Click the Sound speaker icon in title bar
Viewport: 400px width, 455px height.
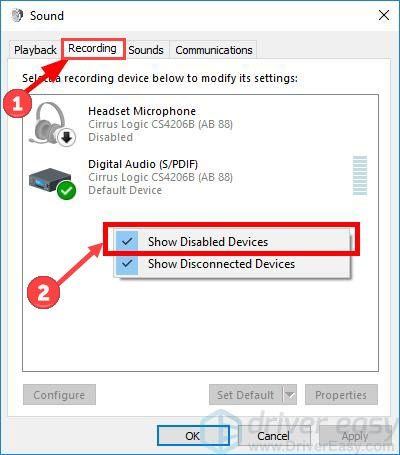(x=17, y=16)
